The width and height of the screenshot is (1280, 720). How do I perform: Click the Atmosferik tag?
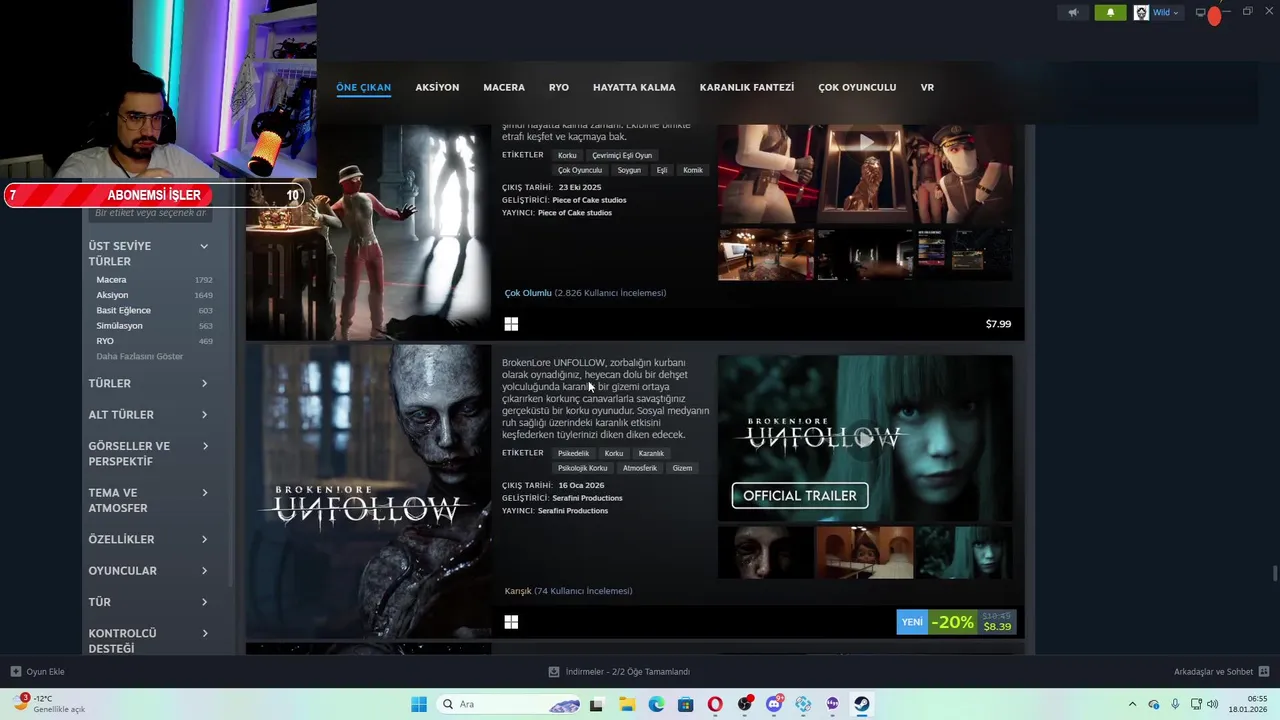[640, 468]
